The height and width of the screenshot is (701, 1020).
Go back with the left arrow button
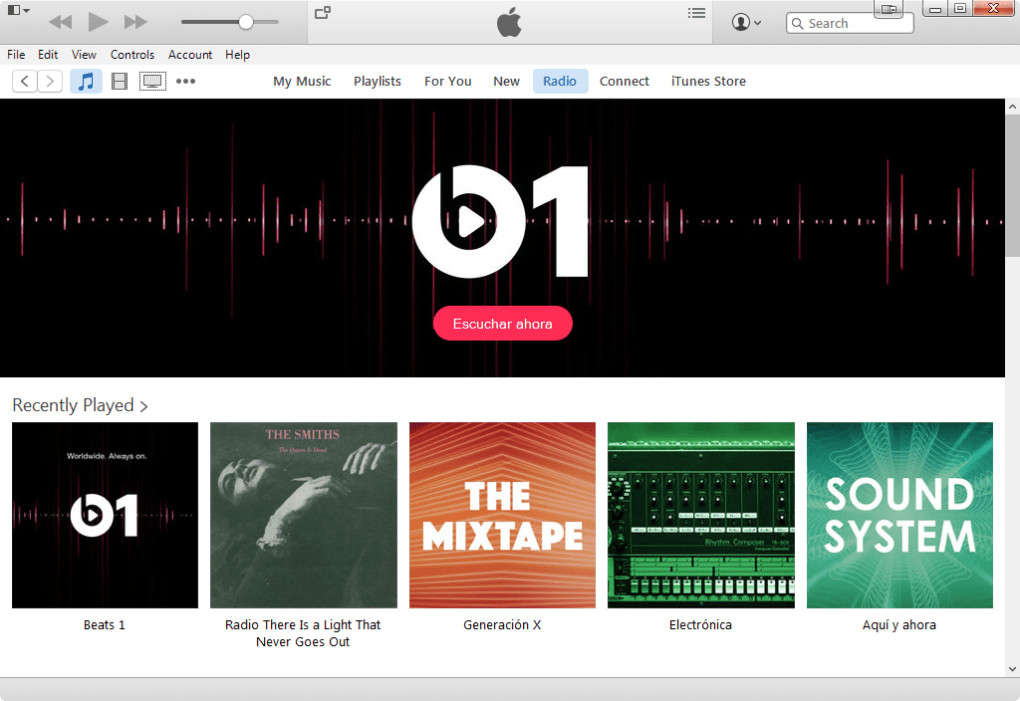pos(25,81)
